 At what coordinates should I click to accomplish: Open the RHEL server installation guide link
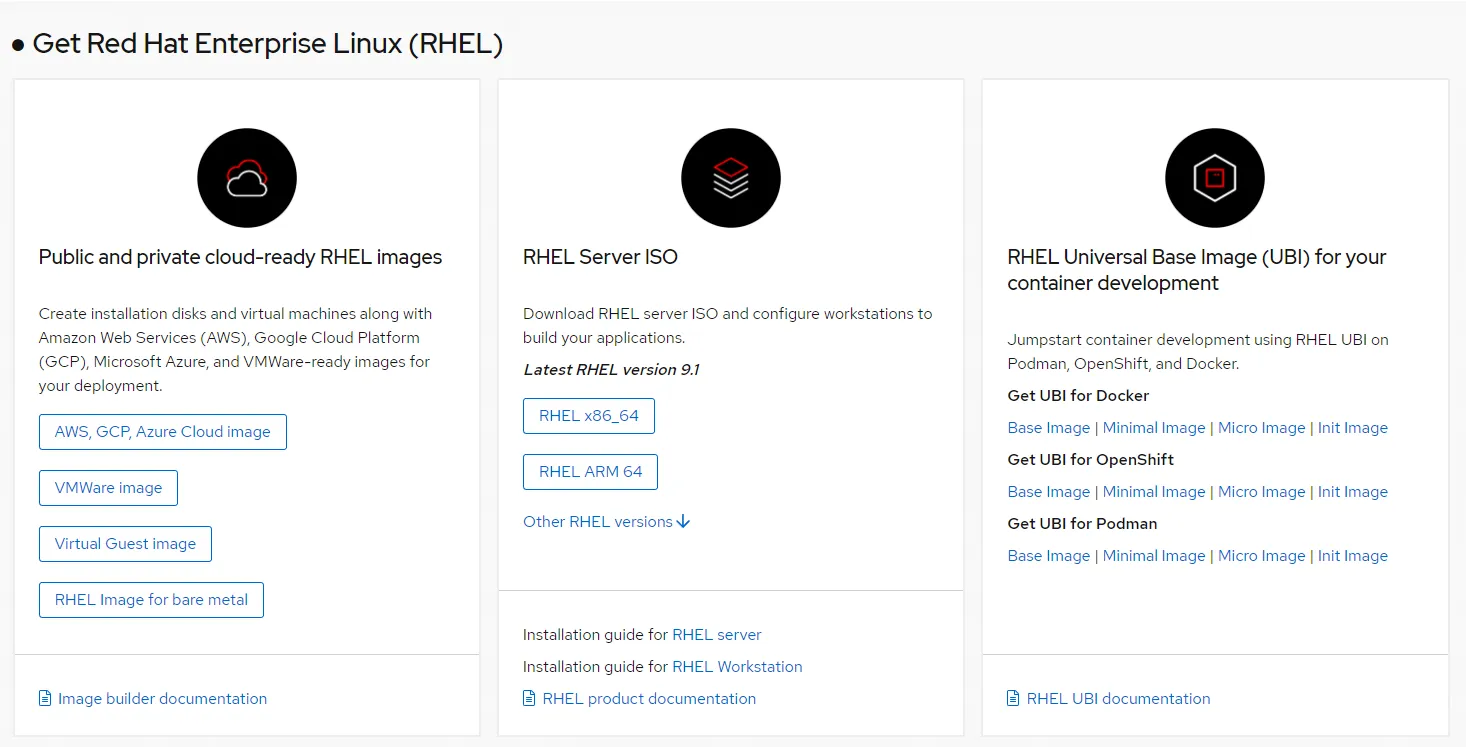tap(716, 634)
